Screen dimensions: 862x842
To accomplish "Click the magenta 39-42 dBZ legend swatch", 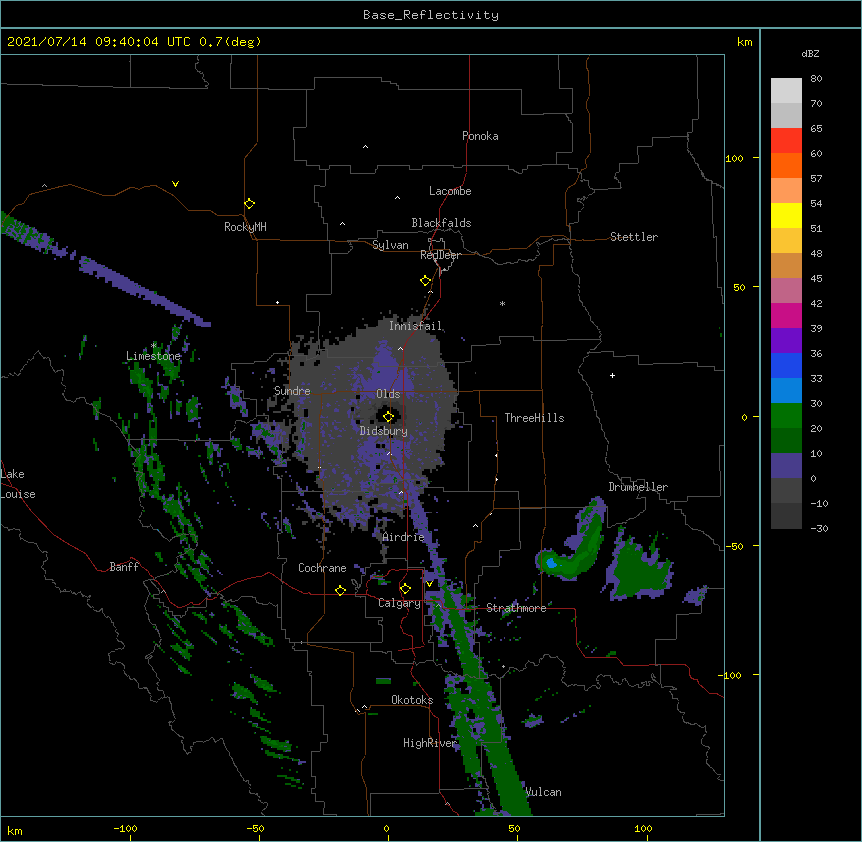I will coord(786,315).
